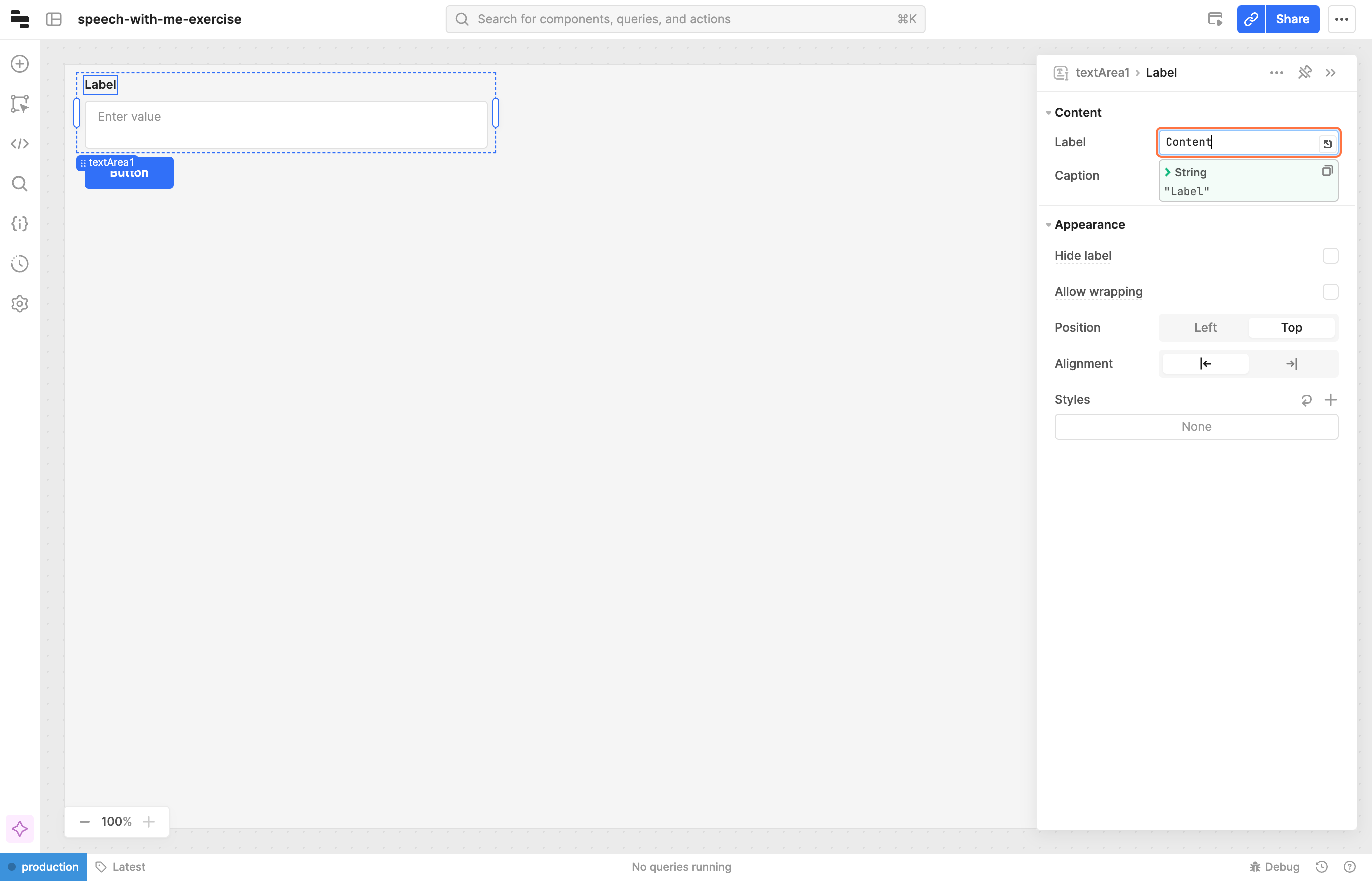Click the Share button
Viewport: 1372px width, 881px height.
coord(1292,19)
